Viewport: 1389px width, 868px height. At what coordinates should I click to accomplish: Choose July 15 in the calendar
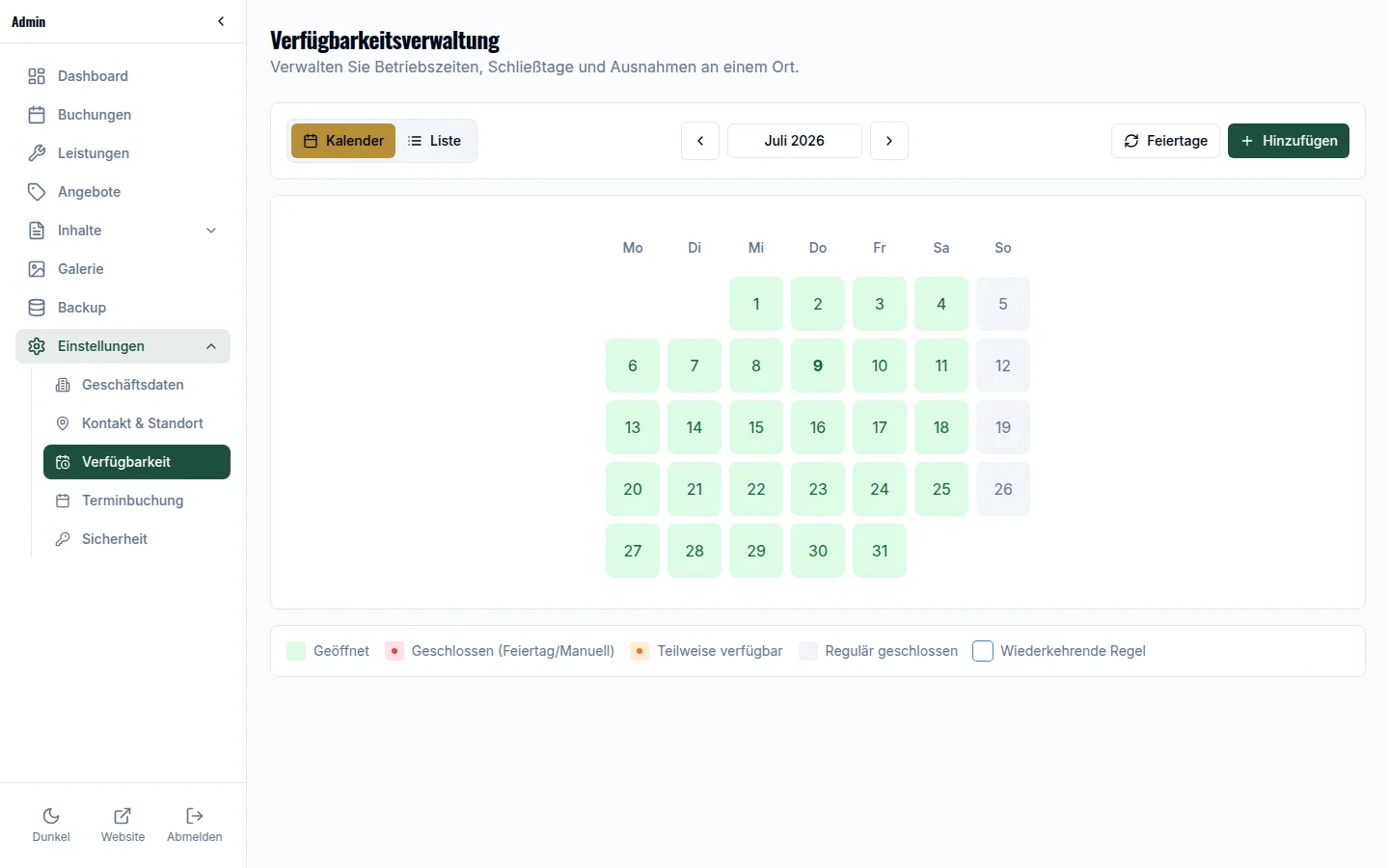click(756, 427)
